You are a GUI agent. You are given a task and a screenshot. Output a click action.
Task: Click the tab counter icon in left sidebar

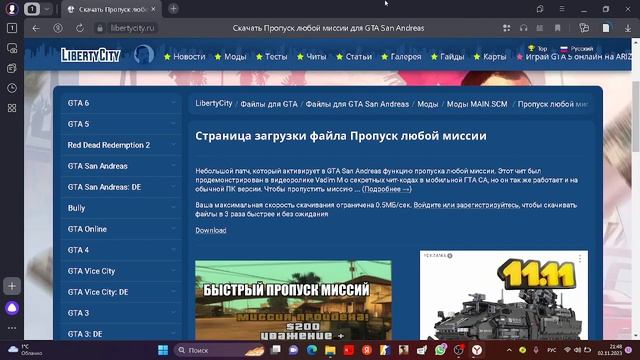tap(12, 28)
